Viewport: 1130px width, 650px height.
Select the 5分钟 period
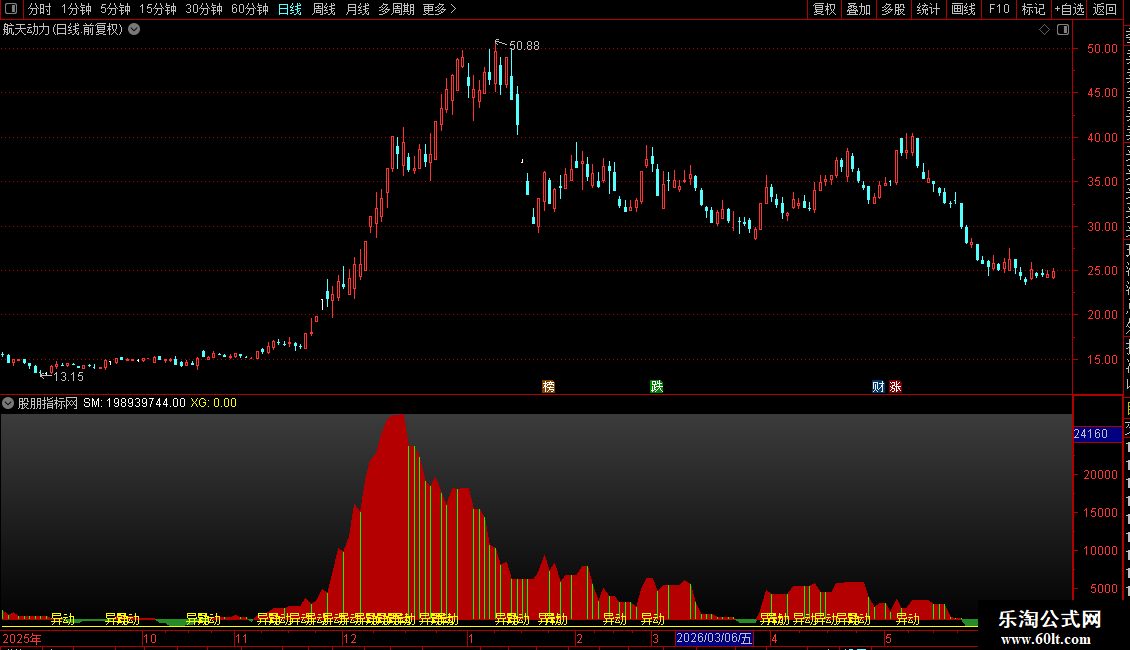115,9
